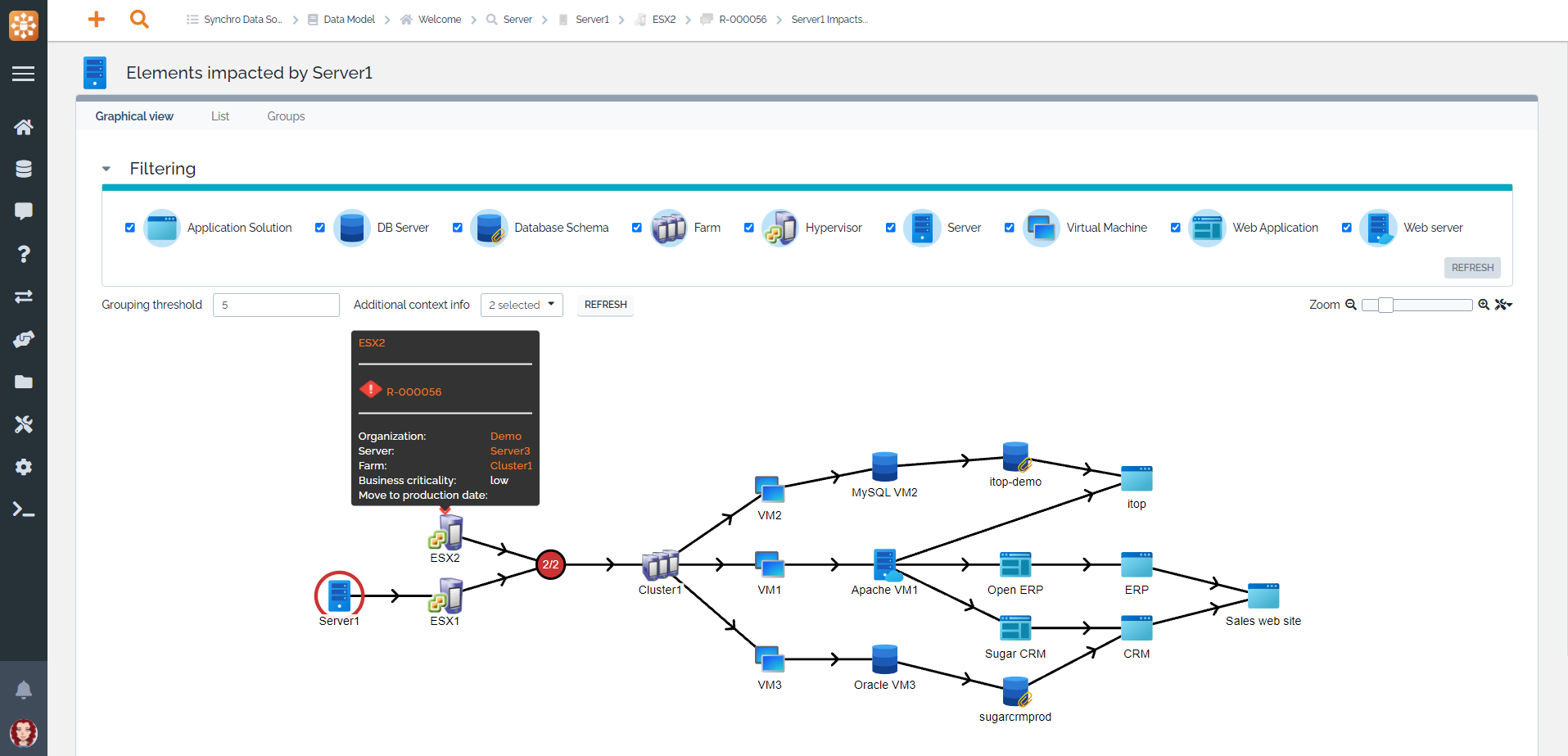Open the graph export options dropdown arrow
The height and width of the screenshot is (756, 1568).
(1505, 305)
